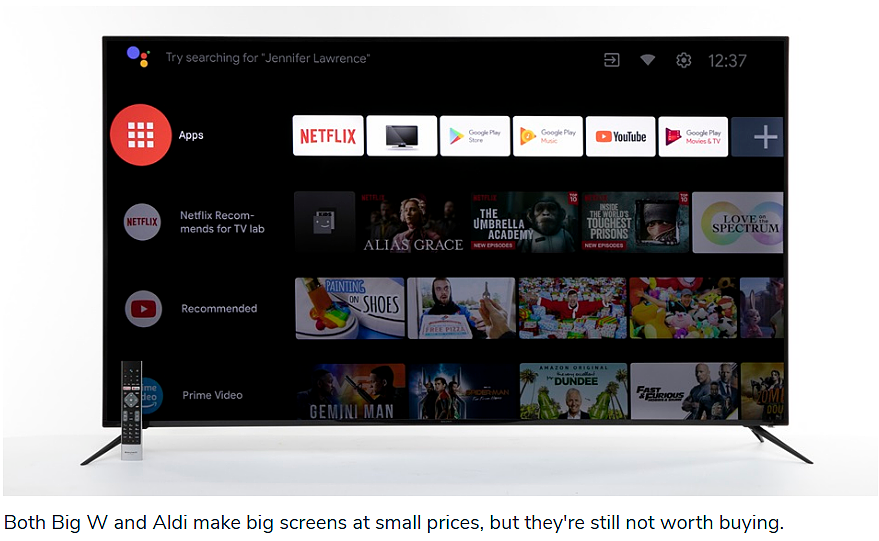Click the input source icon
This screenshot has width=879, height=541.
pos(612,60)
